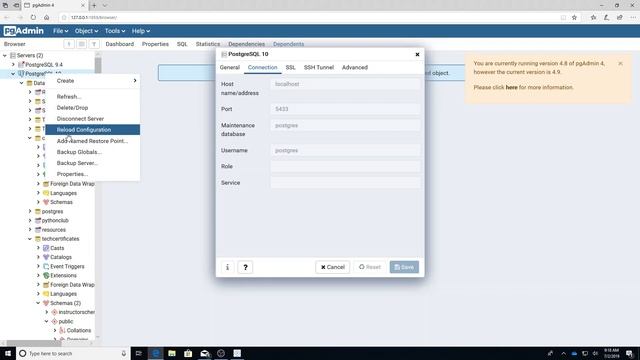Screen dimensions: 640x360
Task: Open File Explorer from the taskbar
Action: [x=172, y=353]
